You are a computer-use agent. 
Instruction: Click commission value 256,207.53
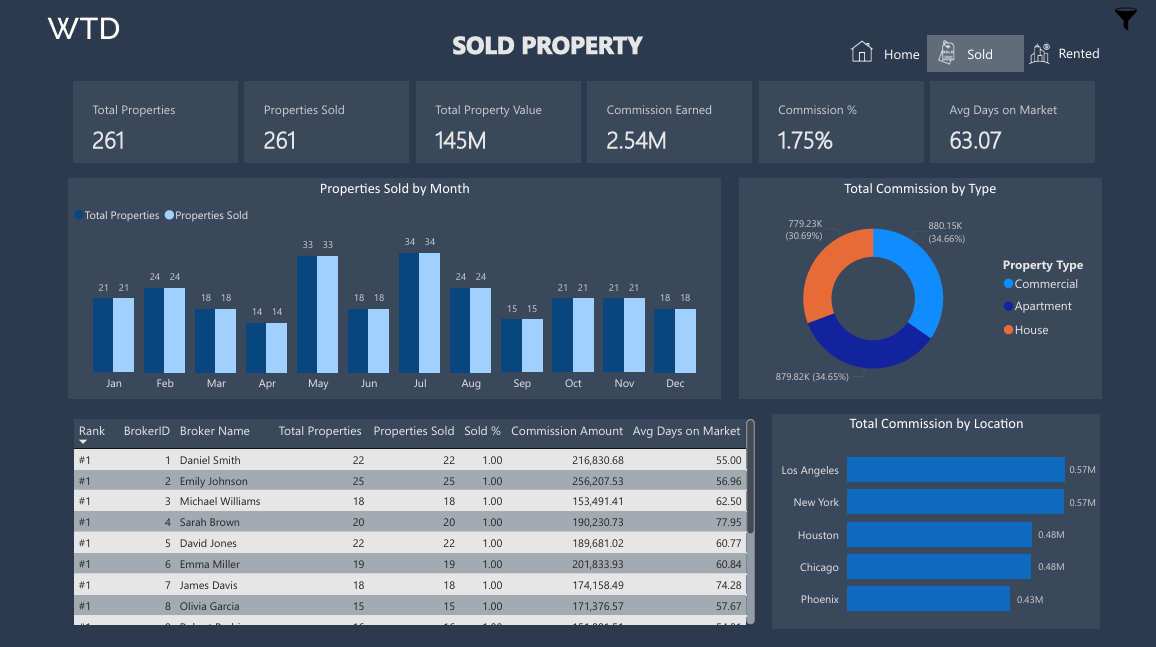598,481
